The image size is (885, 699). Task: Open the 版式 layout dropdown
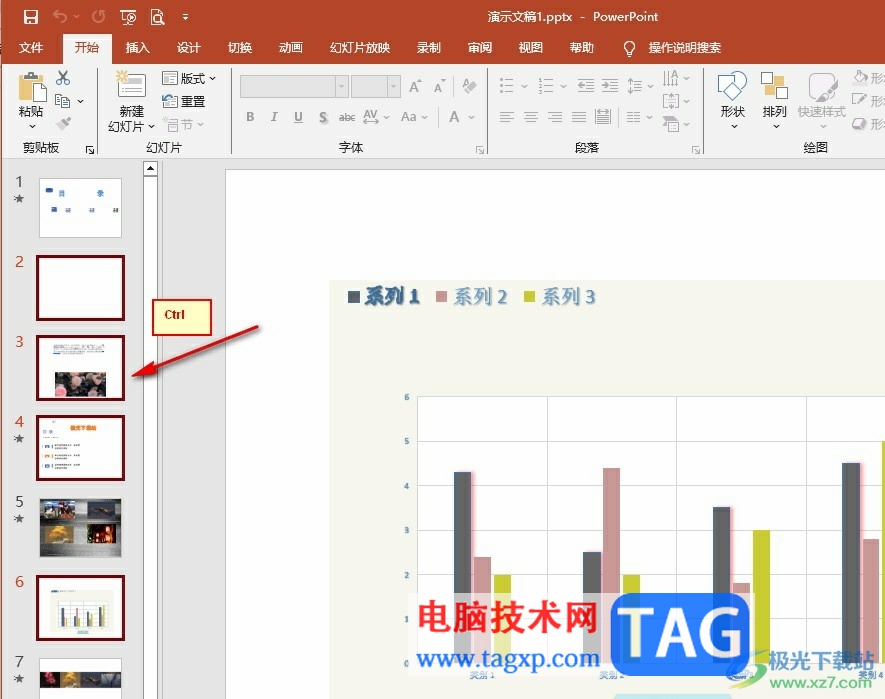189,78
